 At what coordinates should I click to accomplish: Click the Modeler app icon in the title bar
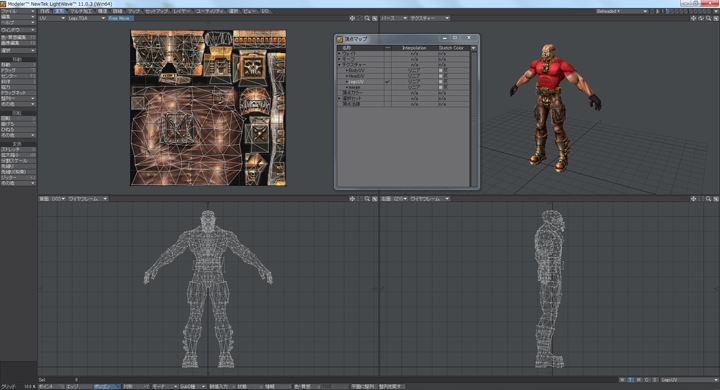(3, 4)
